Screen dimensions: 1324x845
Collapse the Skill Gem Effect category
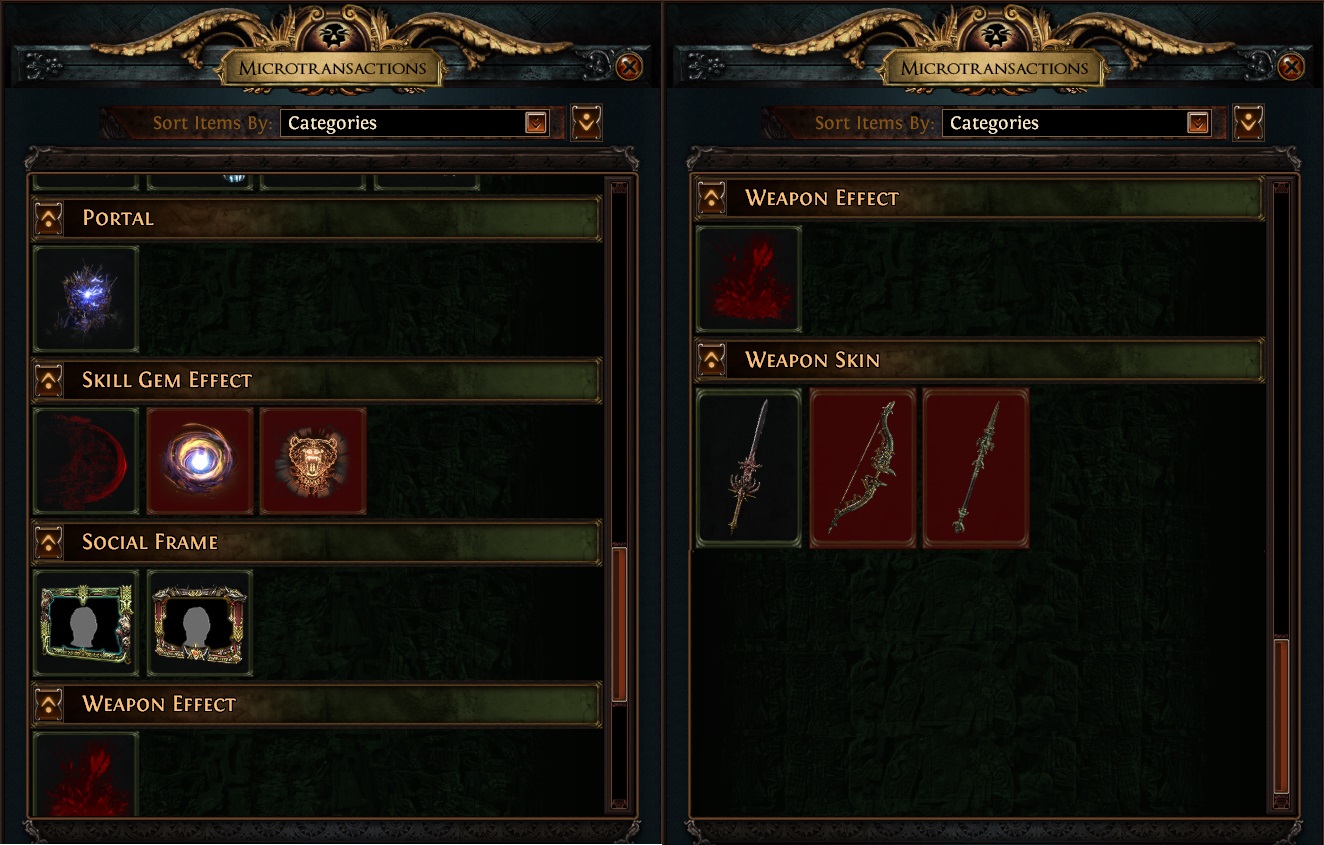pyautogui.click(x=48, y=381)
